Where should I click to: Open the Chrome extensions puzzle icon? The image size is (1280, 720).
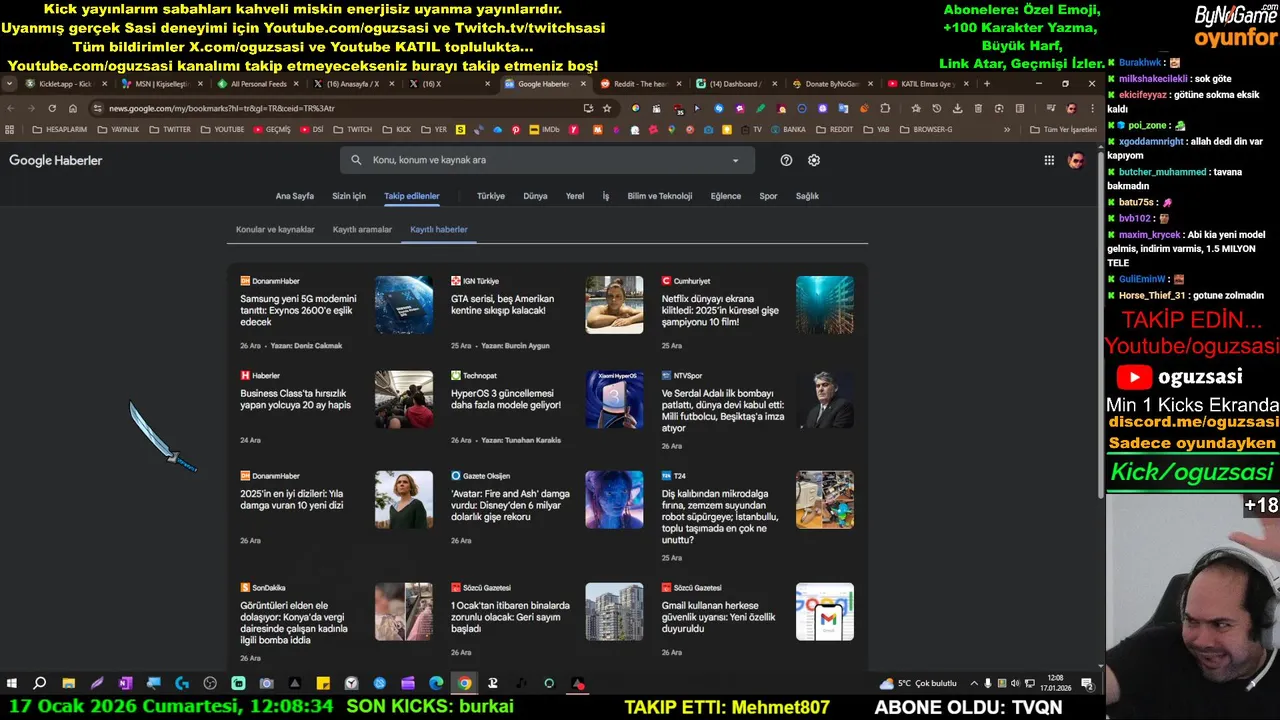pos(885,108)
